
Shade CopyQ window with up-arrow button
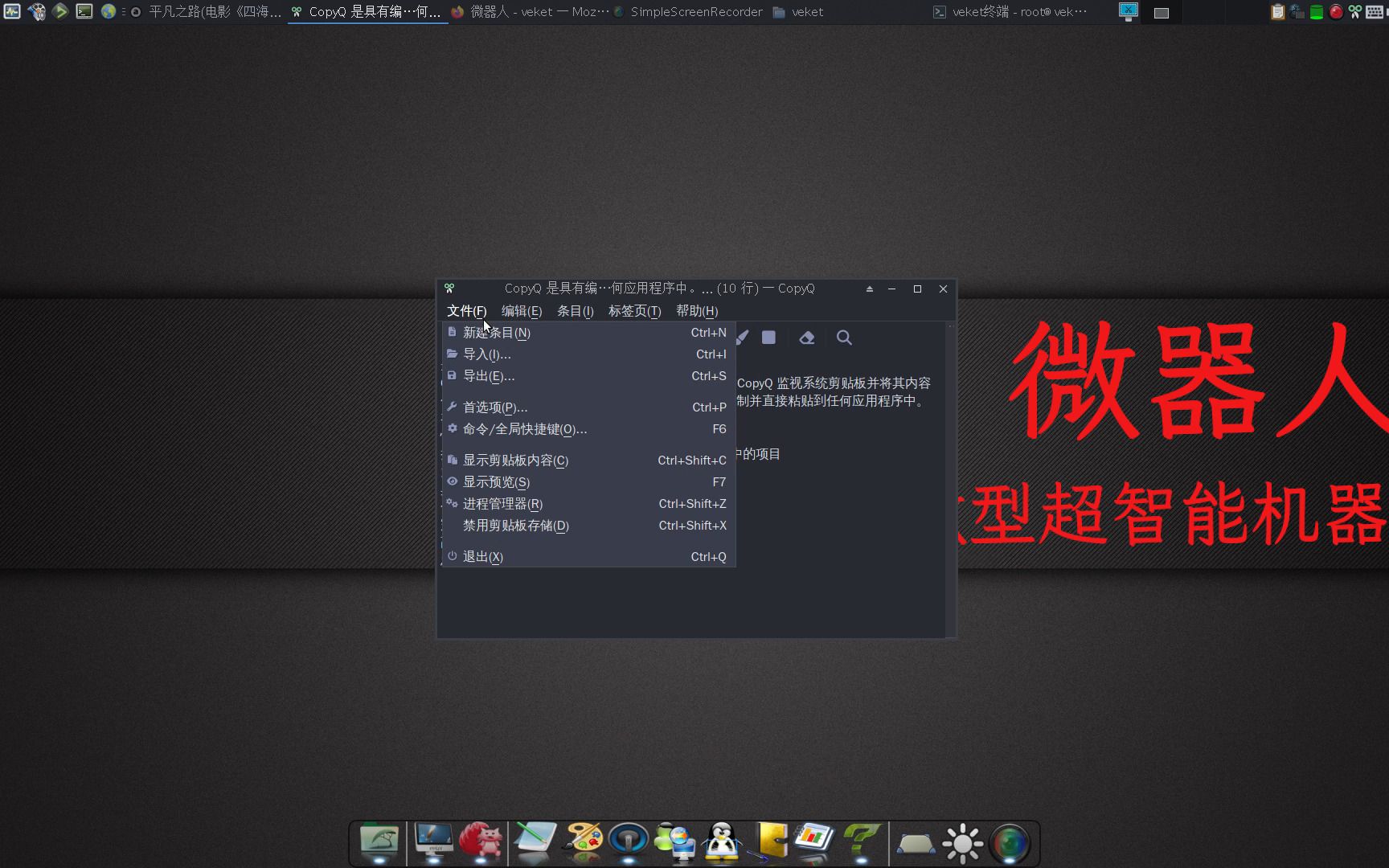click(x=870, y=289)
